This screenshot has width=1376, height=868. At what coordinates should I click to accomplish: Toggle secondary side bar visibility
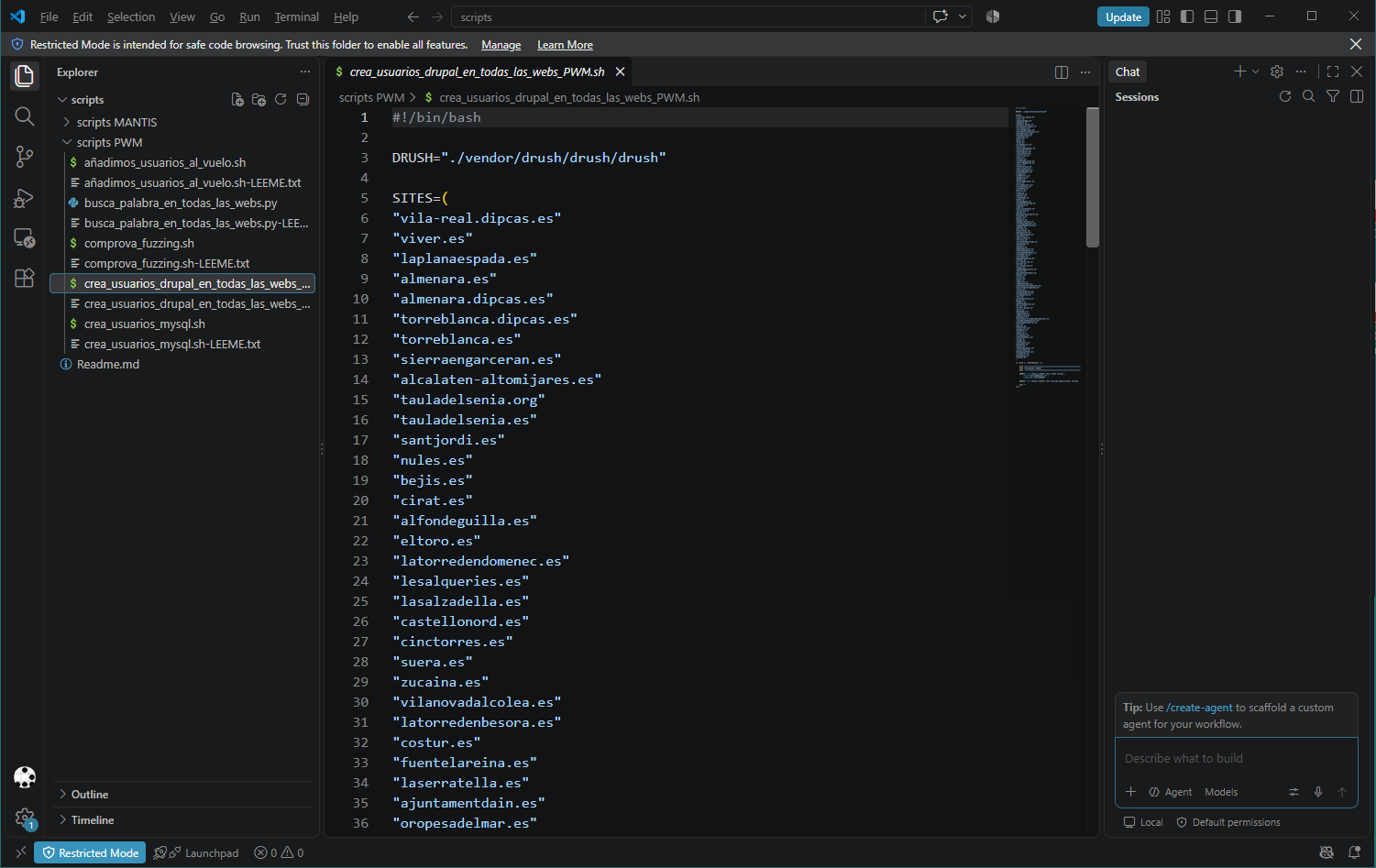click(1235, 16)
